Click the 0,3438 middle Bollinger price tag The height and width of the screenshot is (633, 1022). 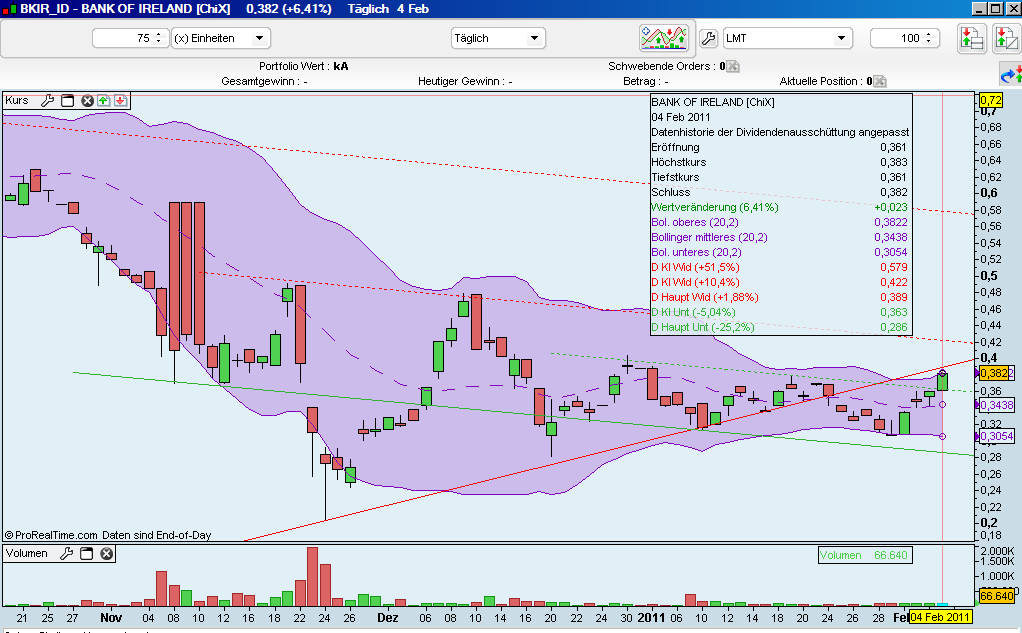point(997,405)
